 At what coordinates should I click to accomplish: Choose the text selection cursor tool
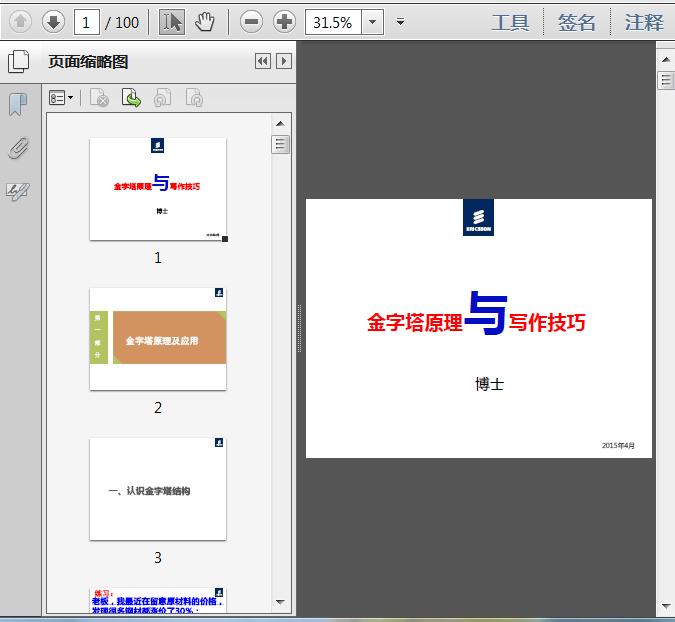[172, 22]
